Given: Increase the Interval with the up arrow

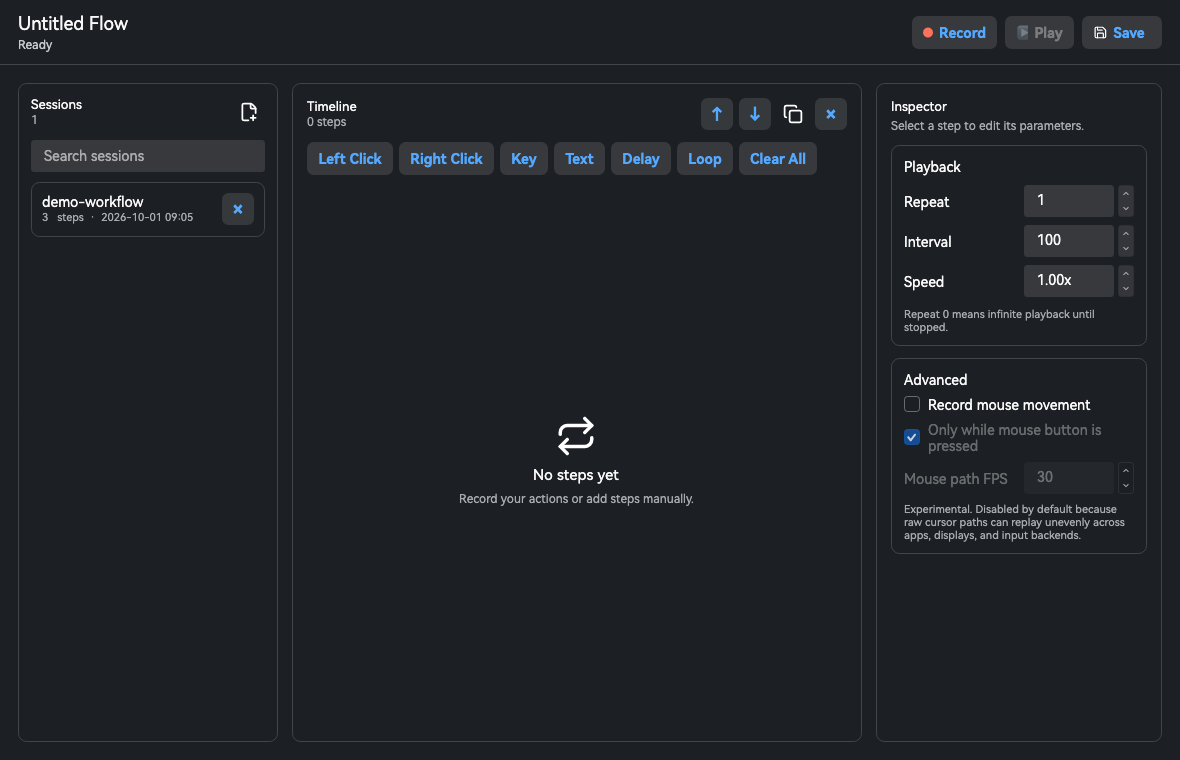Looking at the screenshot, I should 1126,233.
